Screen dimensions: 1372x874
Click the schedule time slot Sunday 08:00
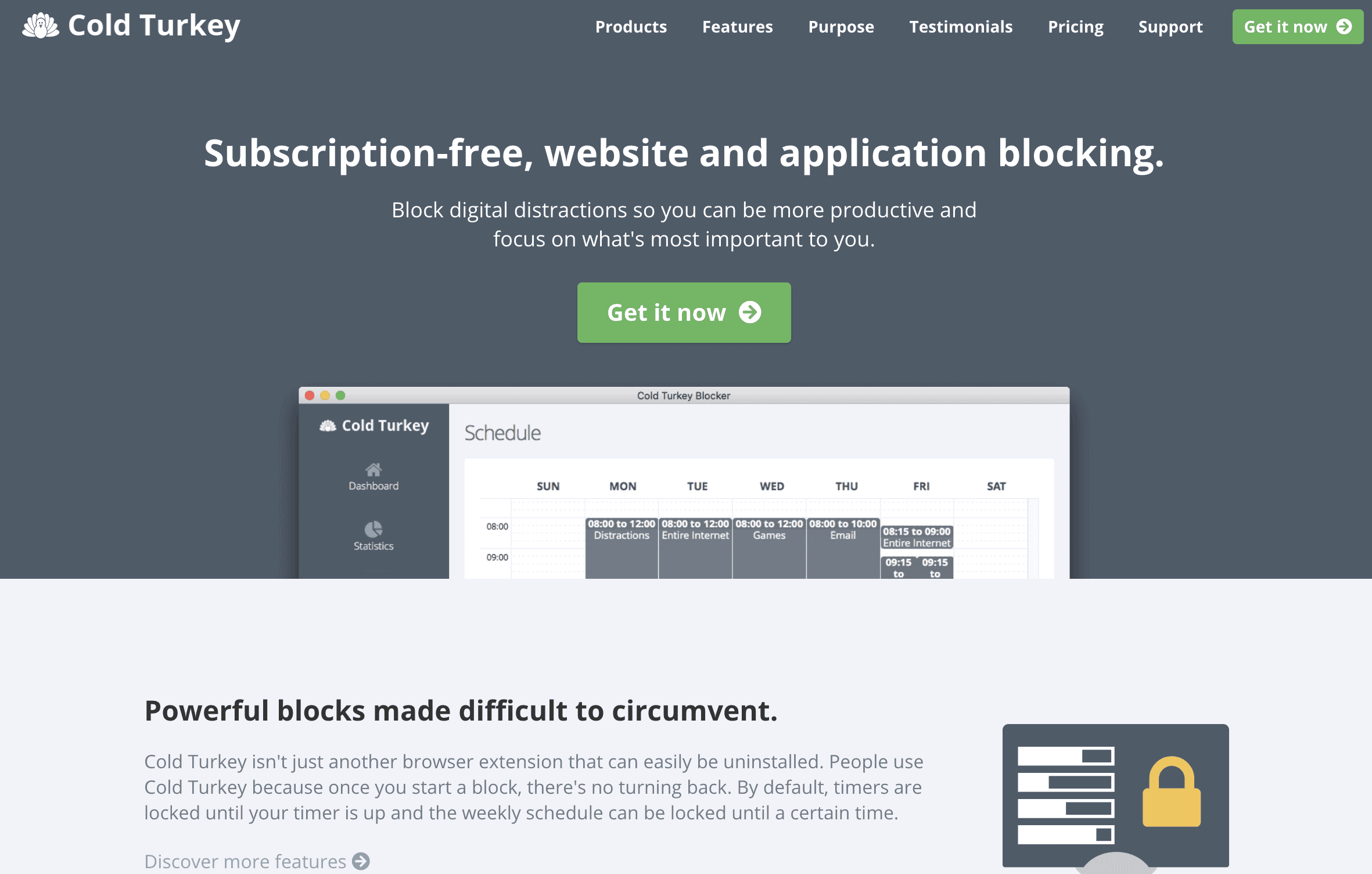pyautogui.click(x=547, y=527)
